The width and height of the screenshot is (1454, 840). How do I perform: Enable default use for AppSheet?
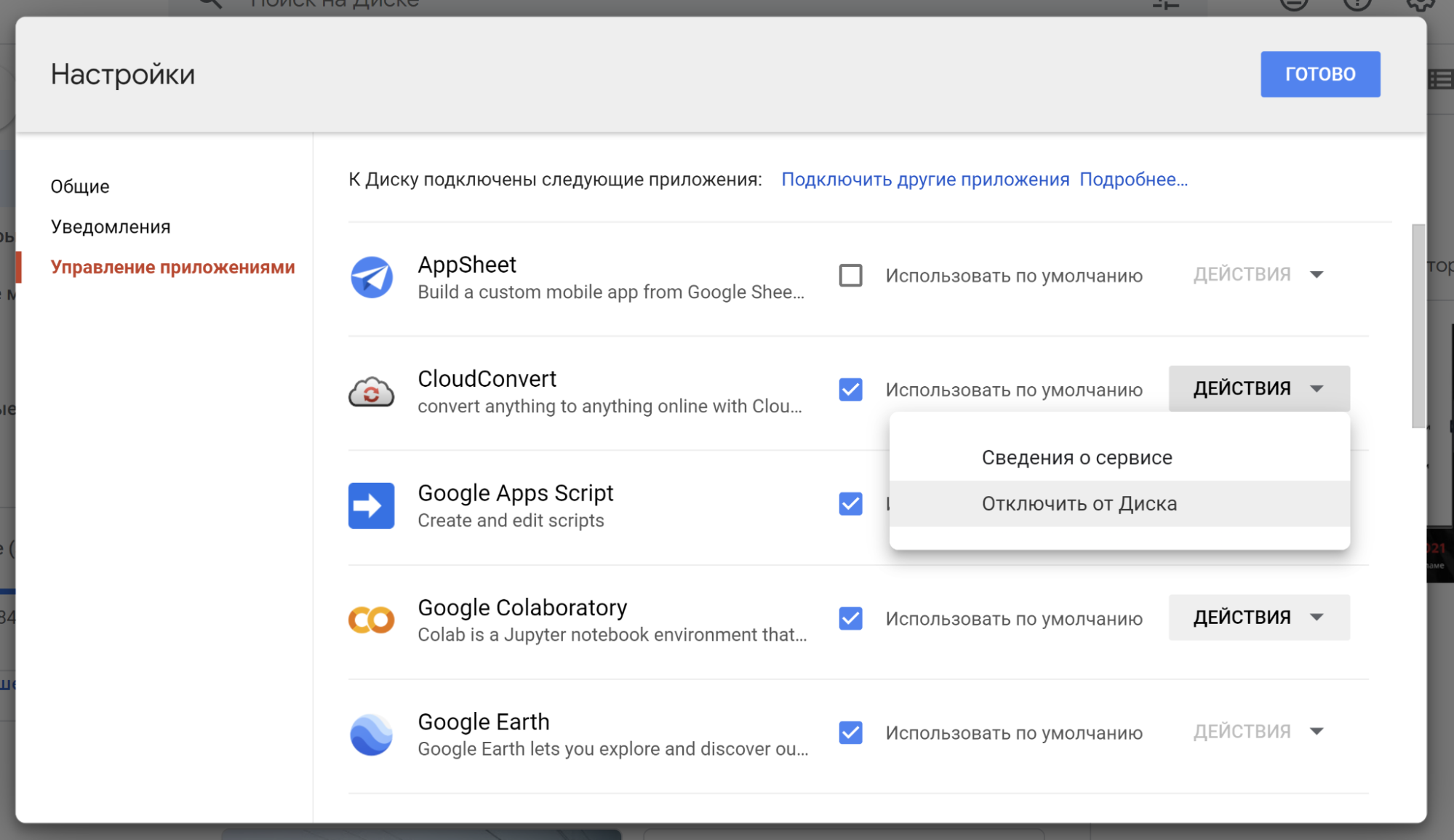pyautogui.click(x=850, y=276)
